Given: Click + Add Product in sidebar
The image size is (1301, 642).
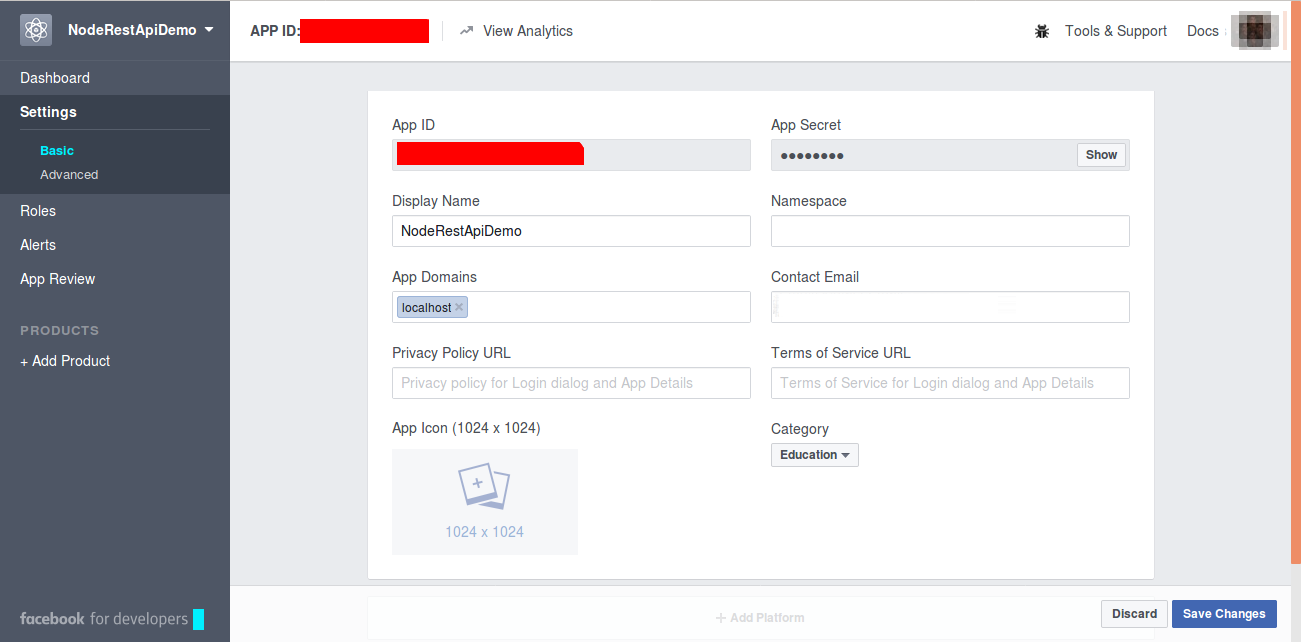Looking at the screenshot, I should [65, 361].
